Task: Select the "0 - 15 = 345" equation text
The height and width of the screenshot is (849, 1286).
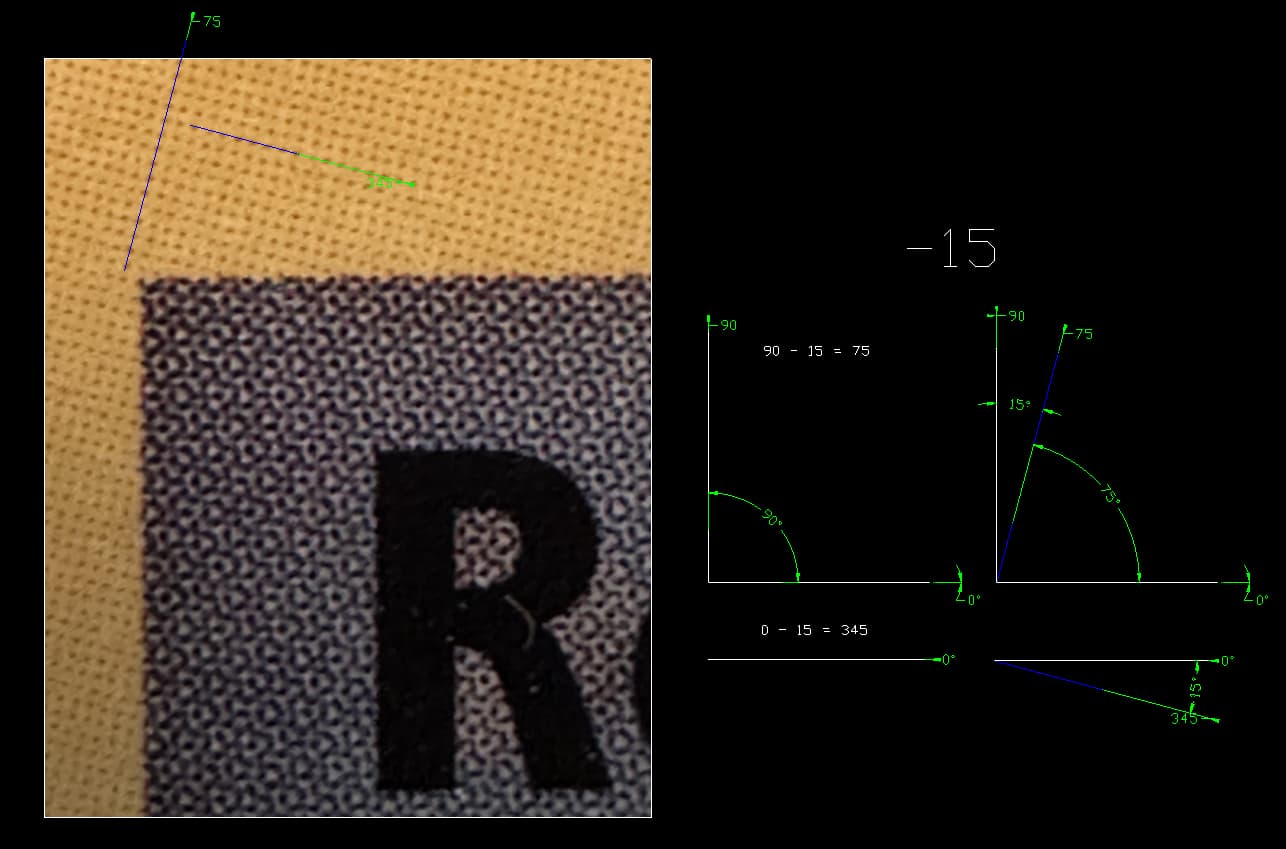Action: pyautogui.click(x=814, y=630)
